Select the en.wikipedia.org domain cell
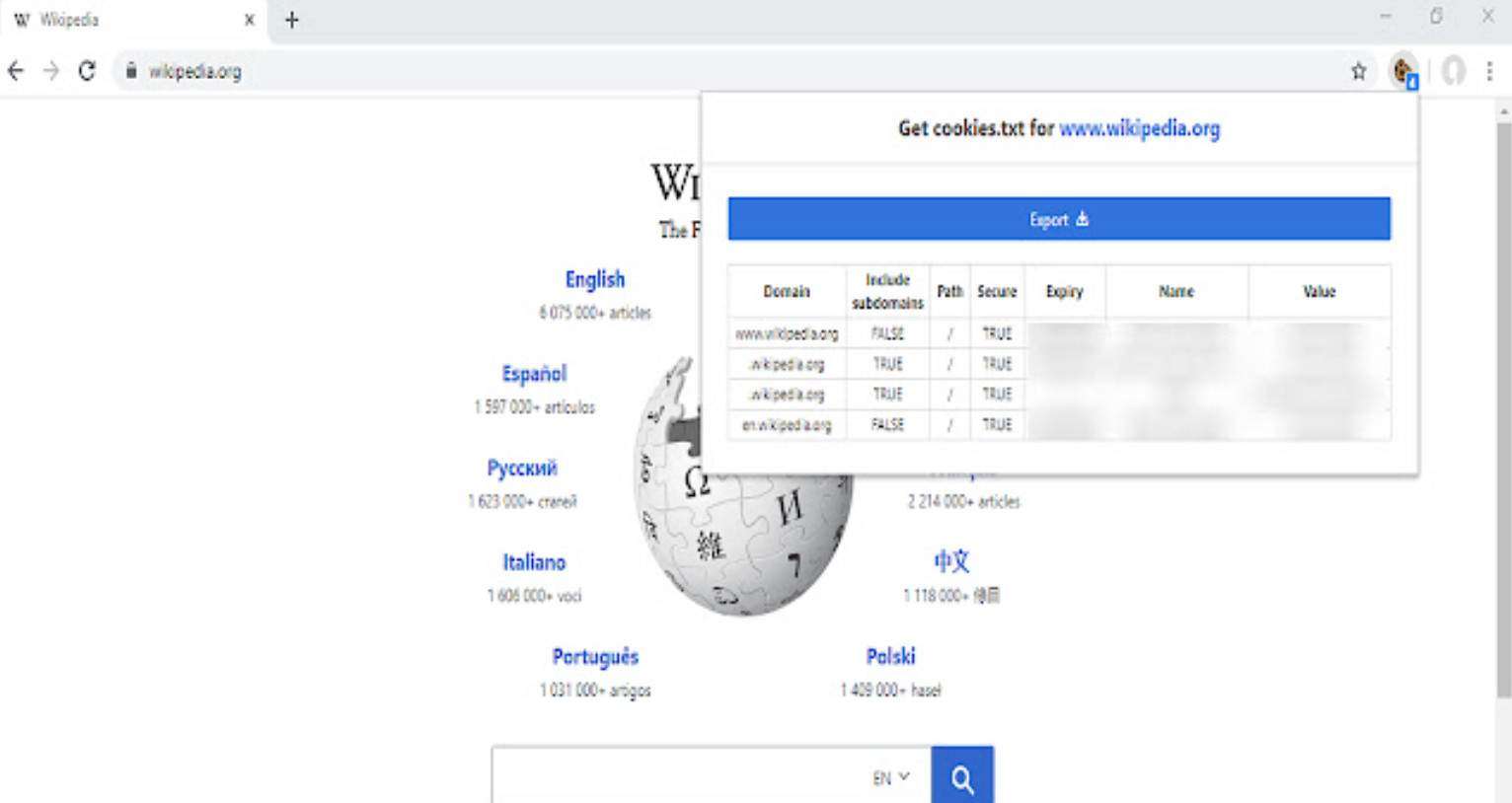The height and width of the screenshot is (803, 1512). pos(787,425)
